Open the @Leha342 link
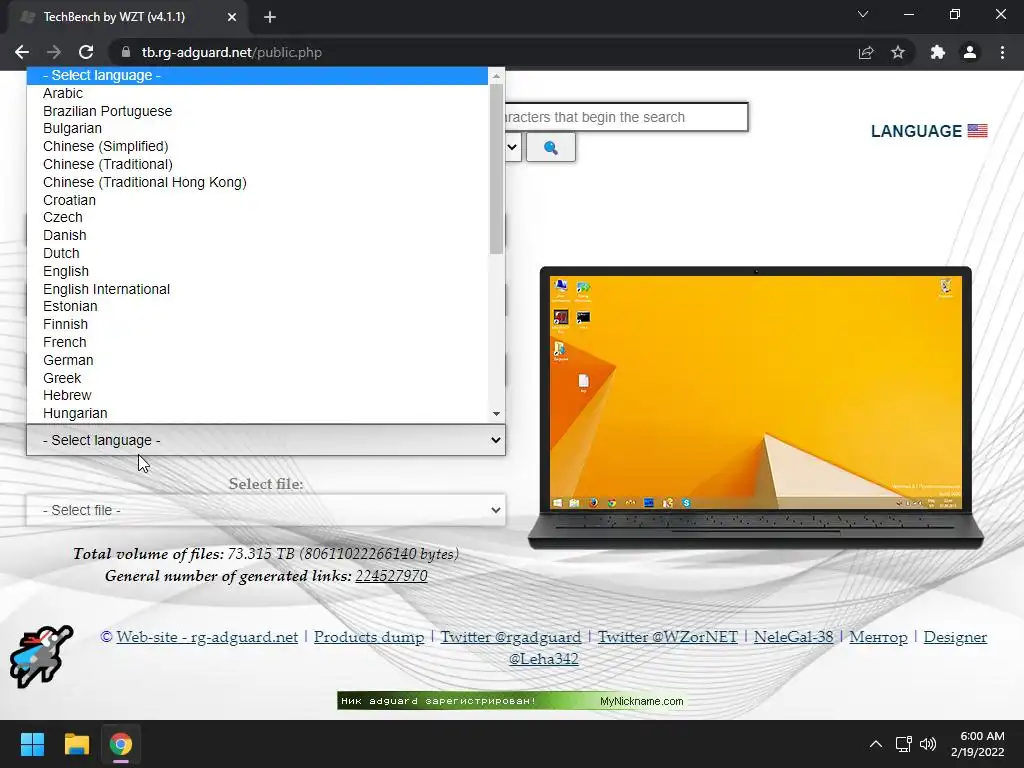This screenshot has height=768, width=1024. 543,659
